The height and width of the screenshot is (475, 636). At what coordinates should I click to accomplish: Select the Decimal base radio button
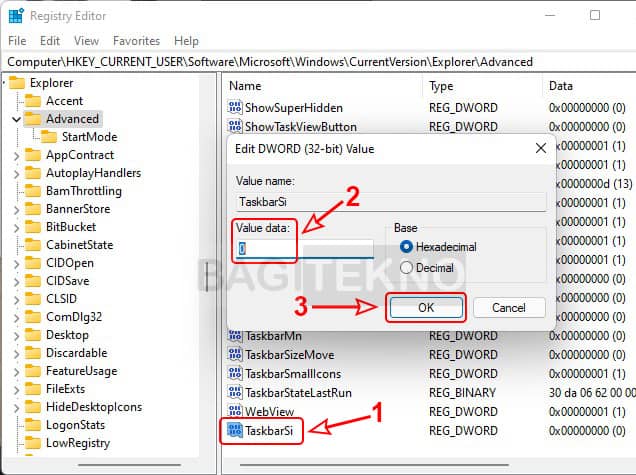coord(406,268)
